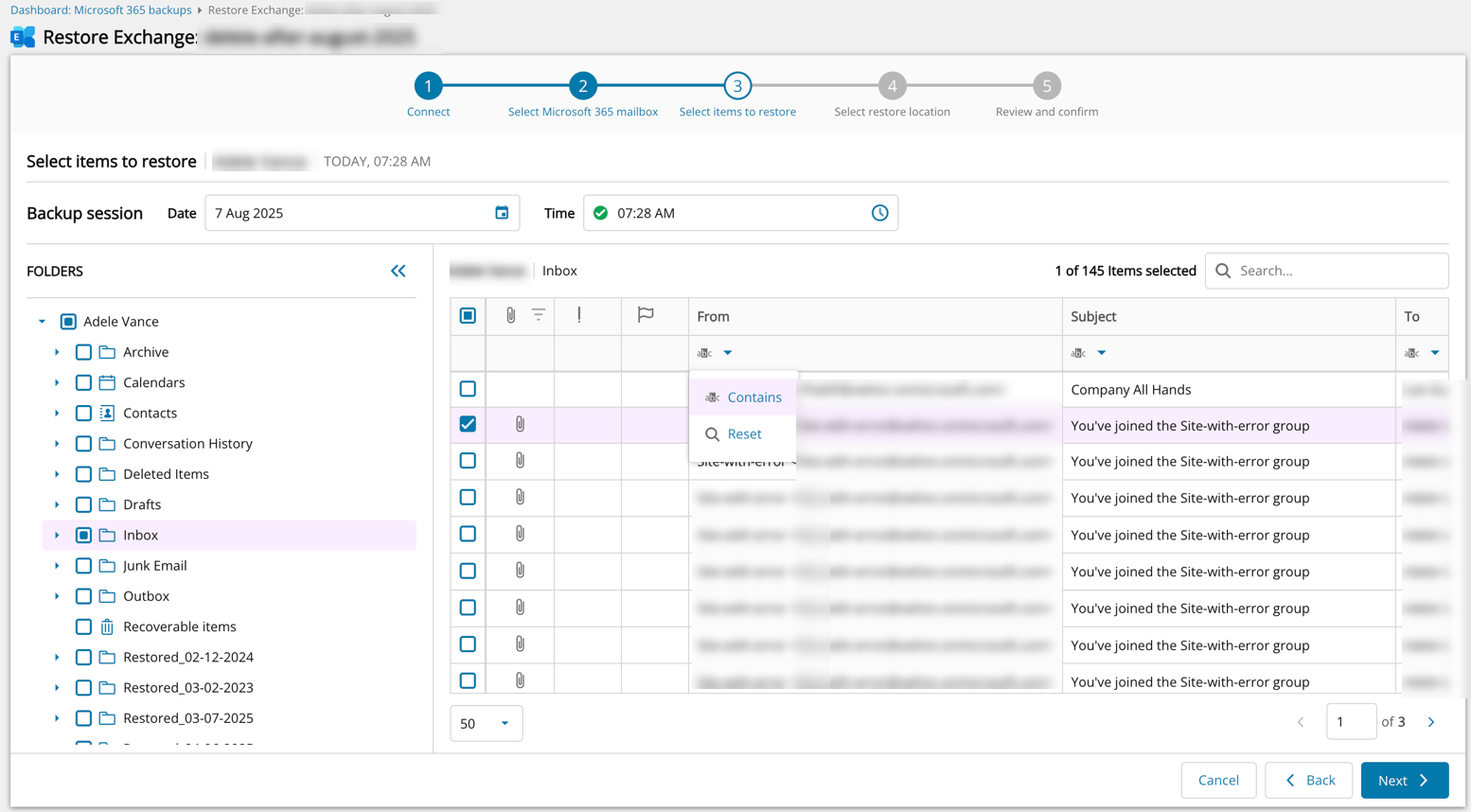Go to next page of results
The image size is (1471, 812).
point(1431,722)
